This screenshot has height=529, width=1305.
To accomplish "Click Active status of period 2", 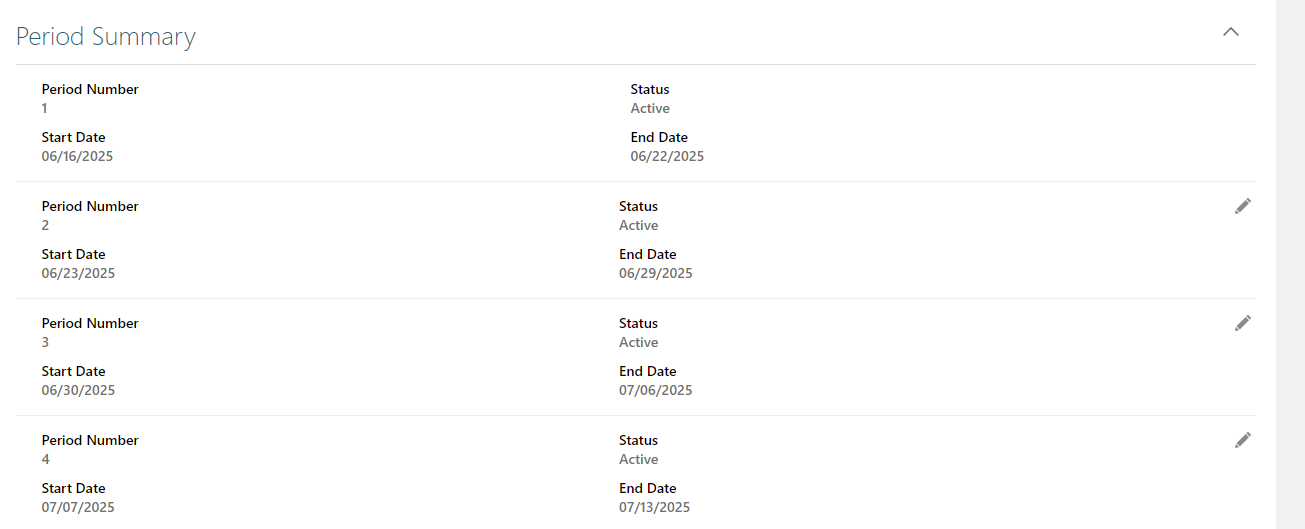I will [x=638, y=225].
